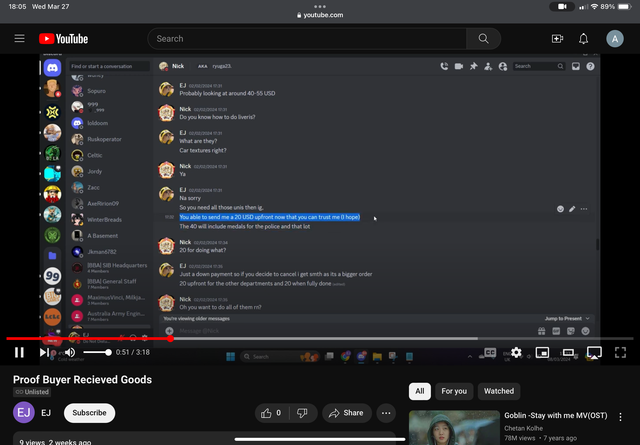
Task: Open the create video icon
Action: point(558,39)
